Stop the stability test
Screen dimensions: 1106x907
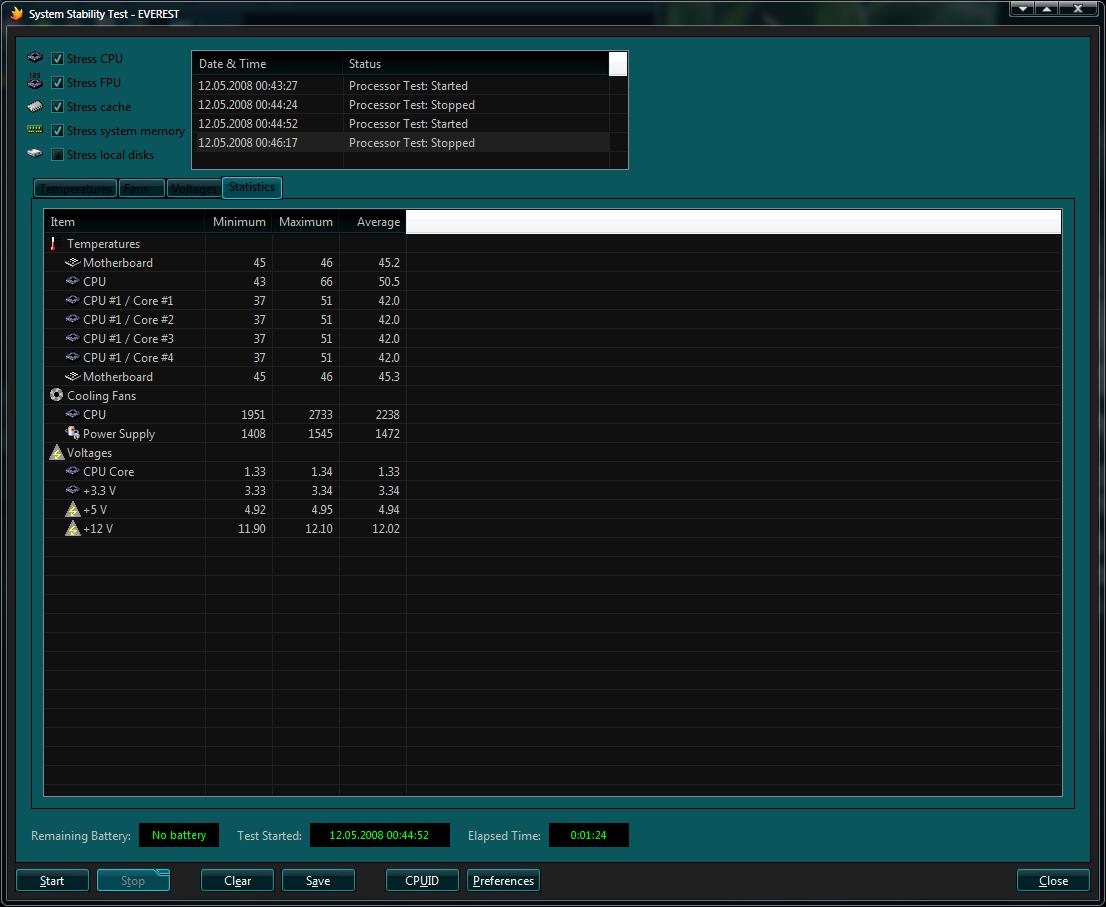[x=133, y=880]
